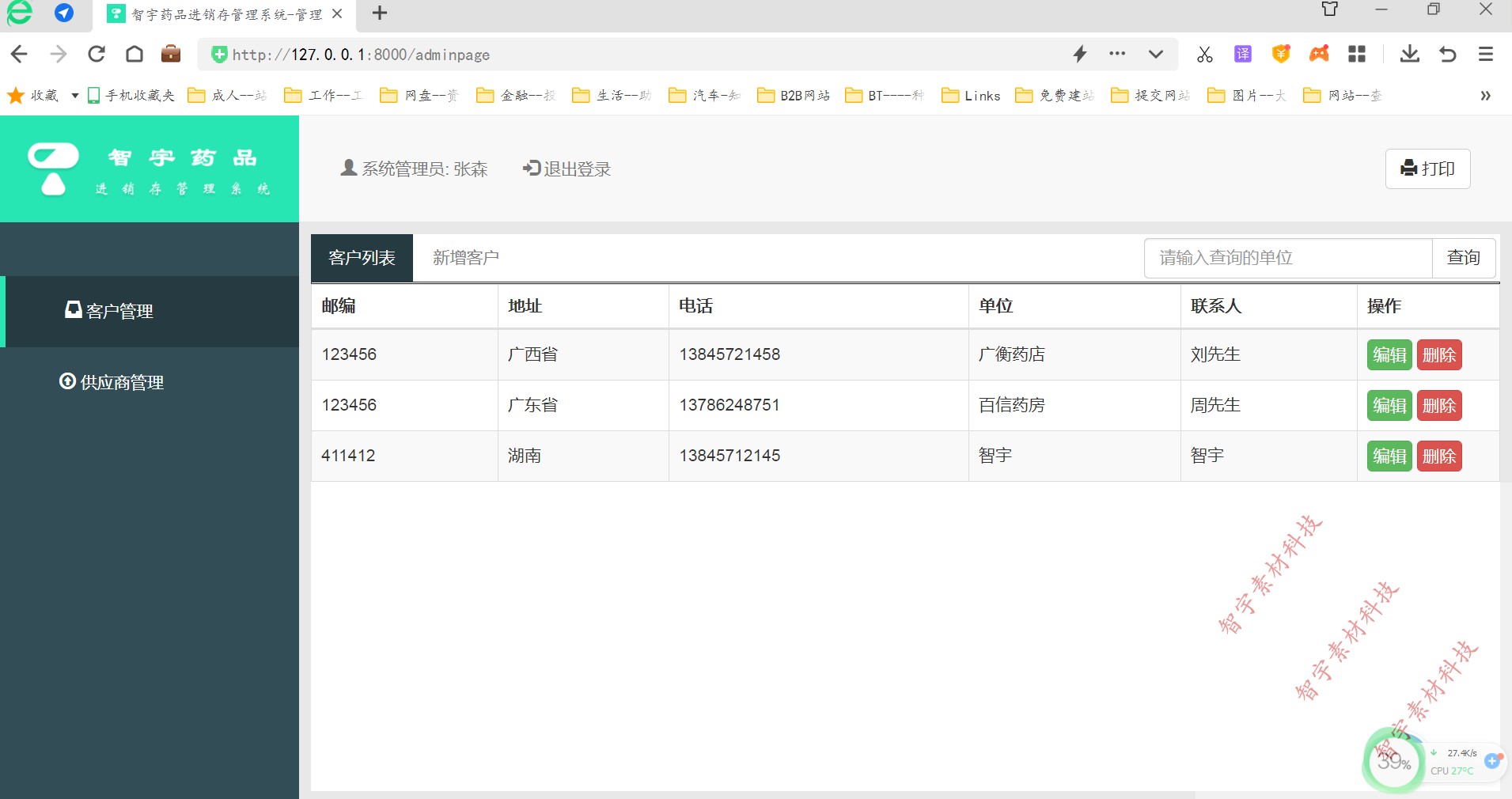Log out via 退出登录
Viewport: 1512px width, 799px height.
pos(567,169)
